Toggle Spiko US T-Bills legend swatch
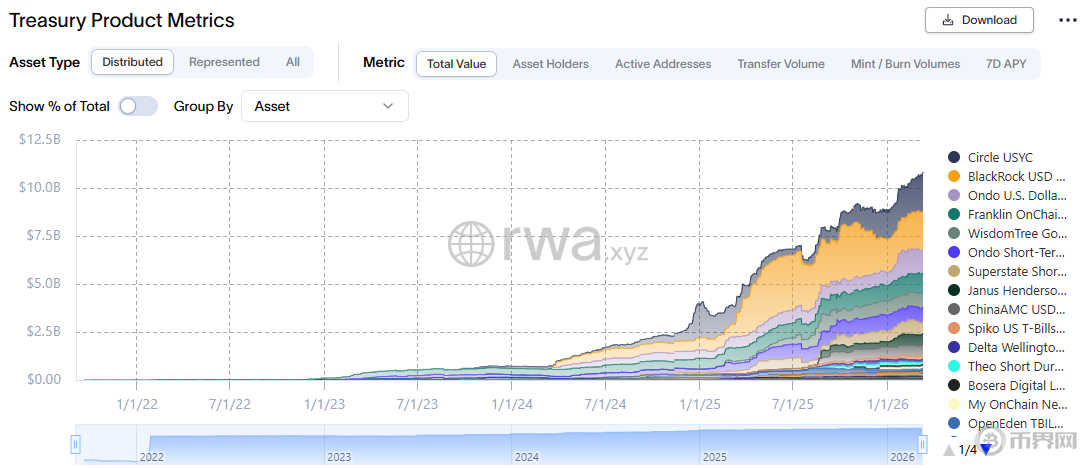This screenshot has height=468, width=1088. pyautogui.click(x=954, y=328)
